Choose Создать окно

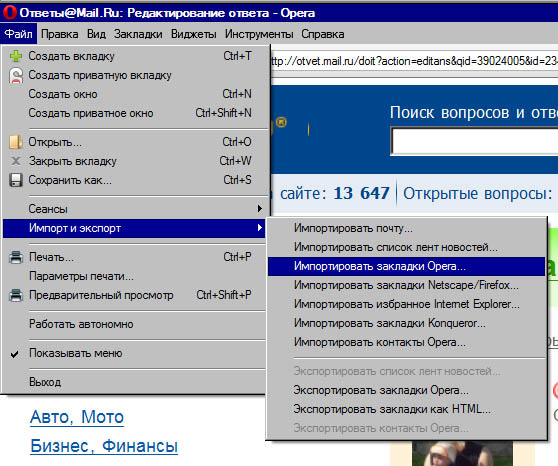coord(134,94)
